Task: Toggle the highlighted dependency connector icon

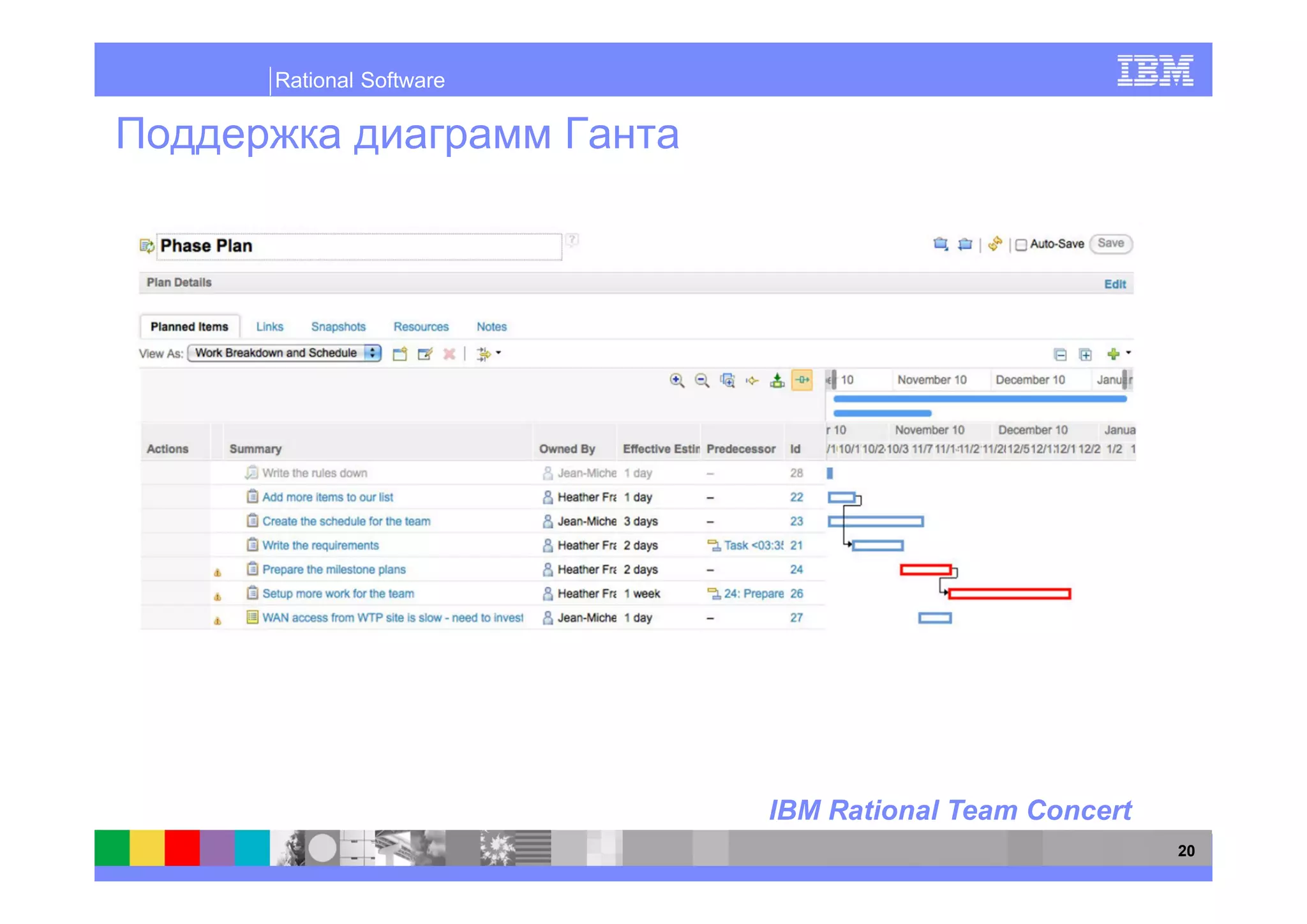Action: 802,380
